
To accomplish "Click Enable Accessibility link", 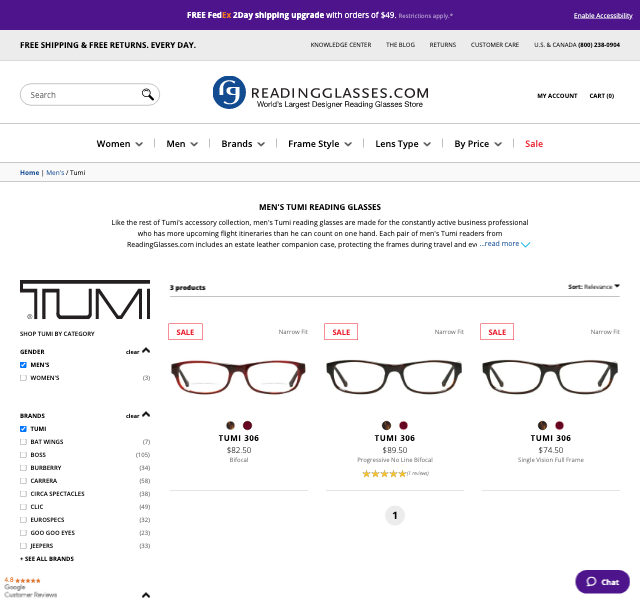I will pyautogui.click(x=603, y=16).
